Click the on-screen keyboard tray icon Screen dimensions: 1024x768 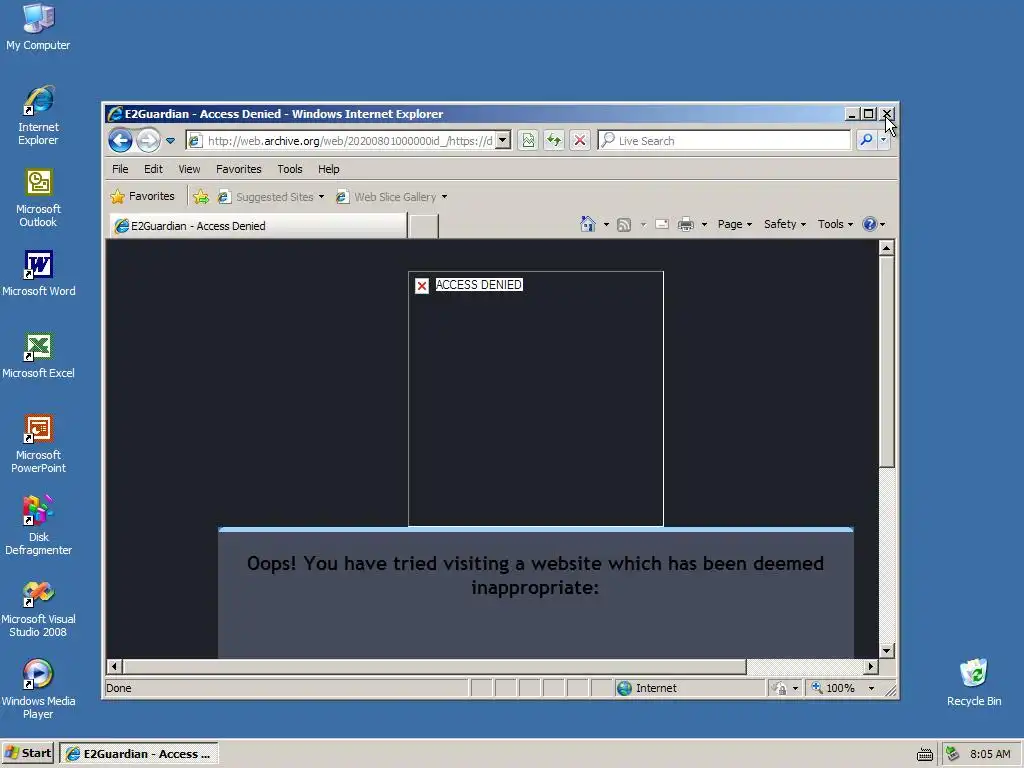(x=925, y=754)
